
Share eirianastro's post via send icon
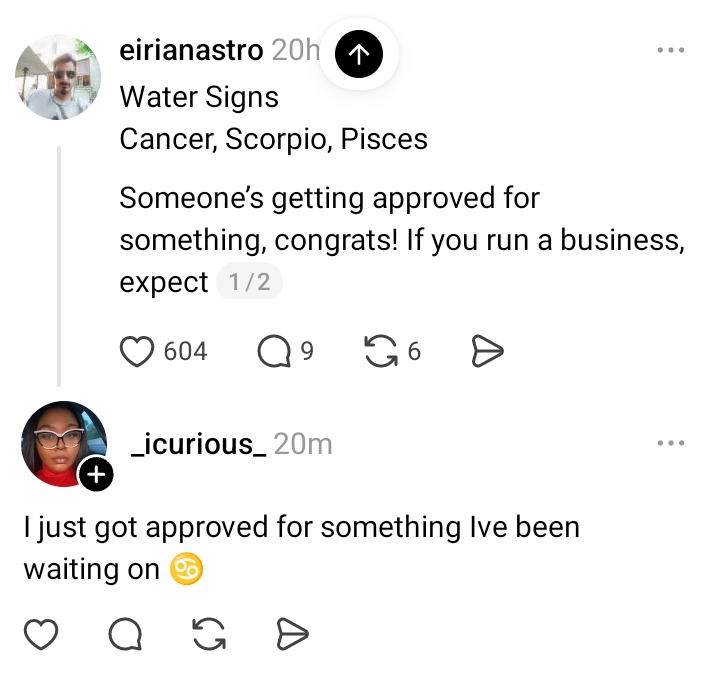tap(486, 351)
